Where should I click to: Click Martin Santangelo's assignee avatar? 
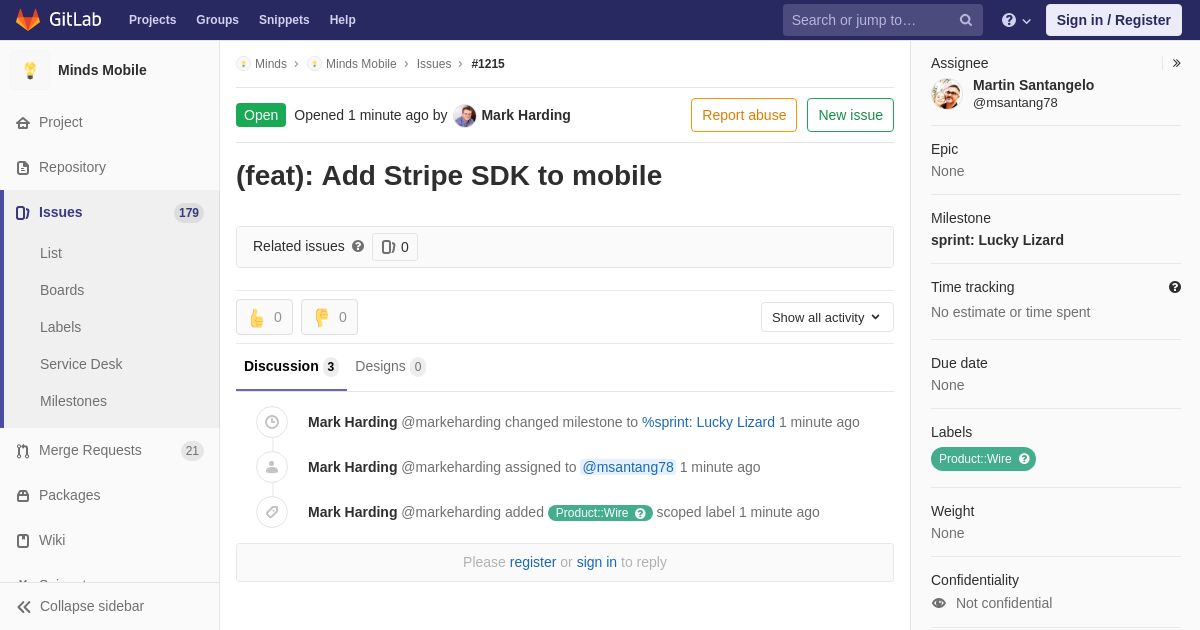coord(946,94)
